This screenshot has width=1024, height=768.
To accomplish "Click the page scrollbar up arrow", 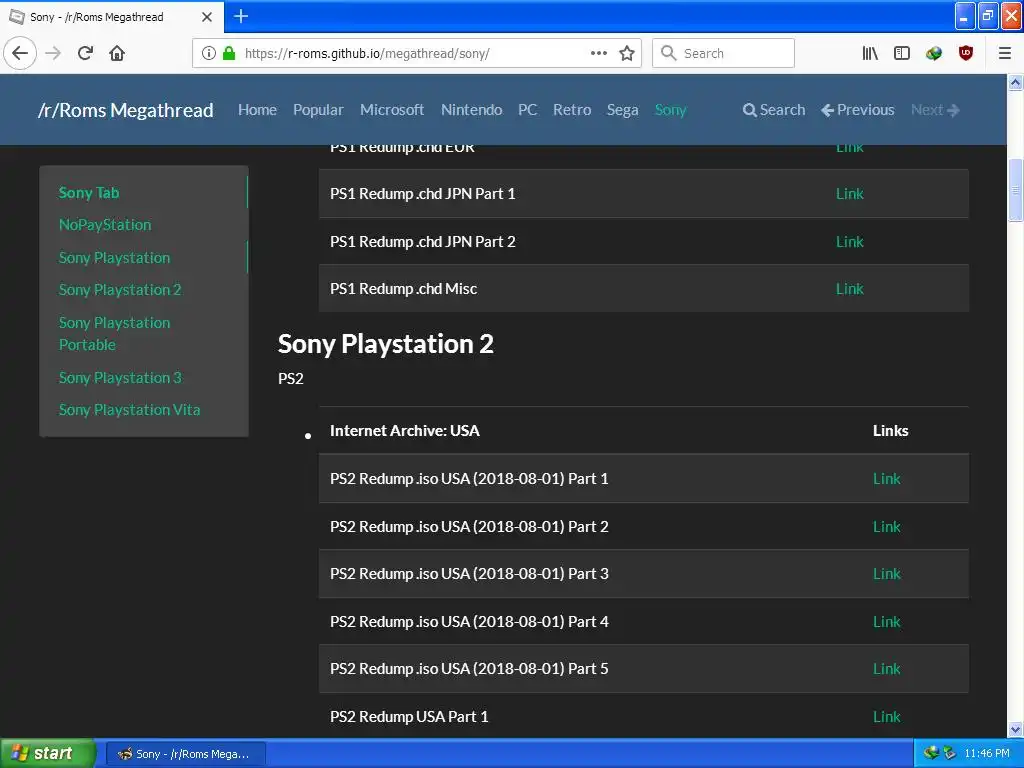I will 1015,82.
